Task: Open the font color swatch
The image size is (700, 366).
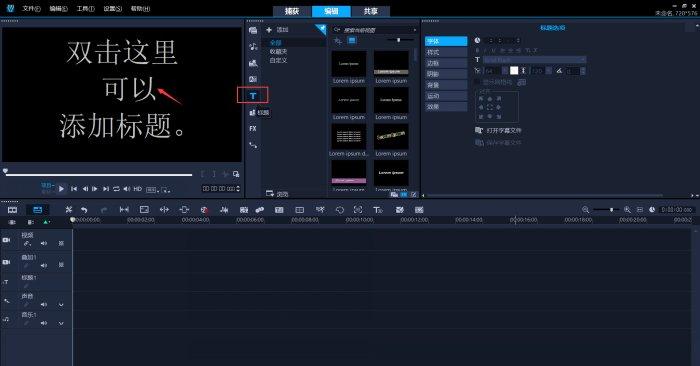Action: (514, 71)
